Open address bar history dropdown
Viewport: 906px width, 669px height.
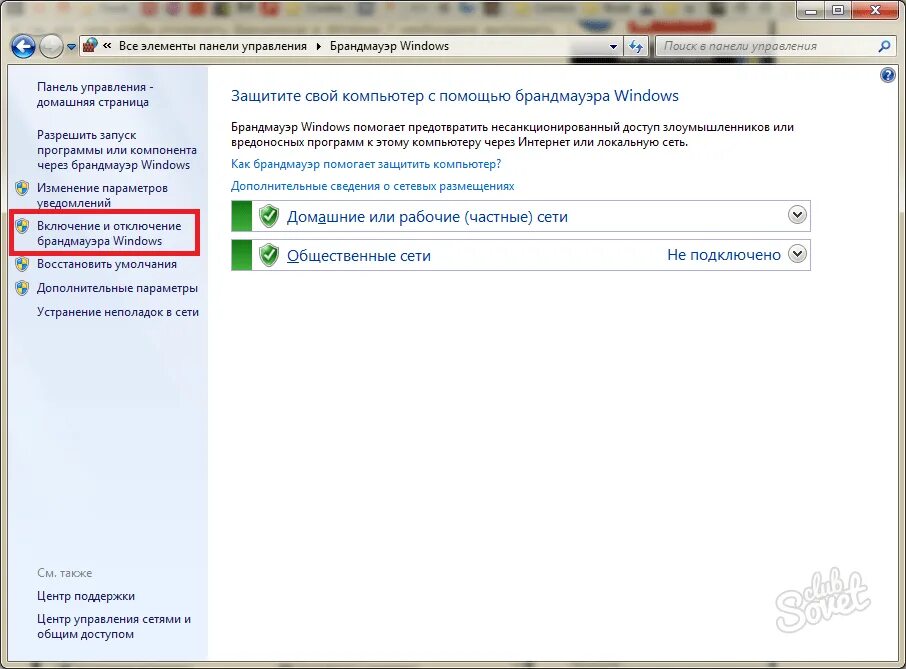pyautogui.click(x=613, y=47)
